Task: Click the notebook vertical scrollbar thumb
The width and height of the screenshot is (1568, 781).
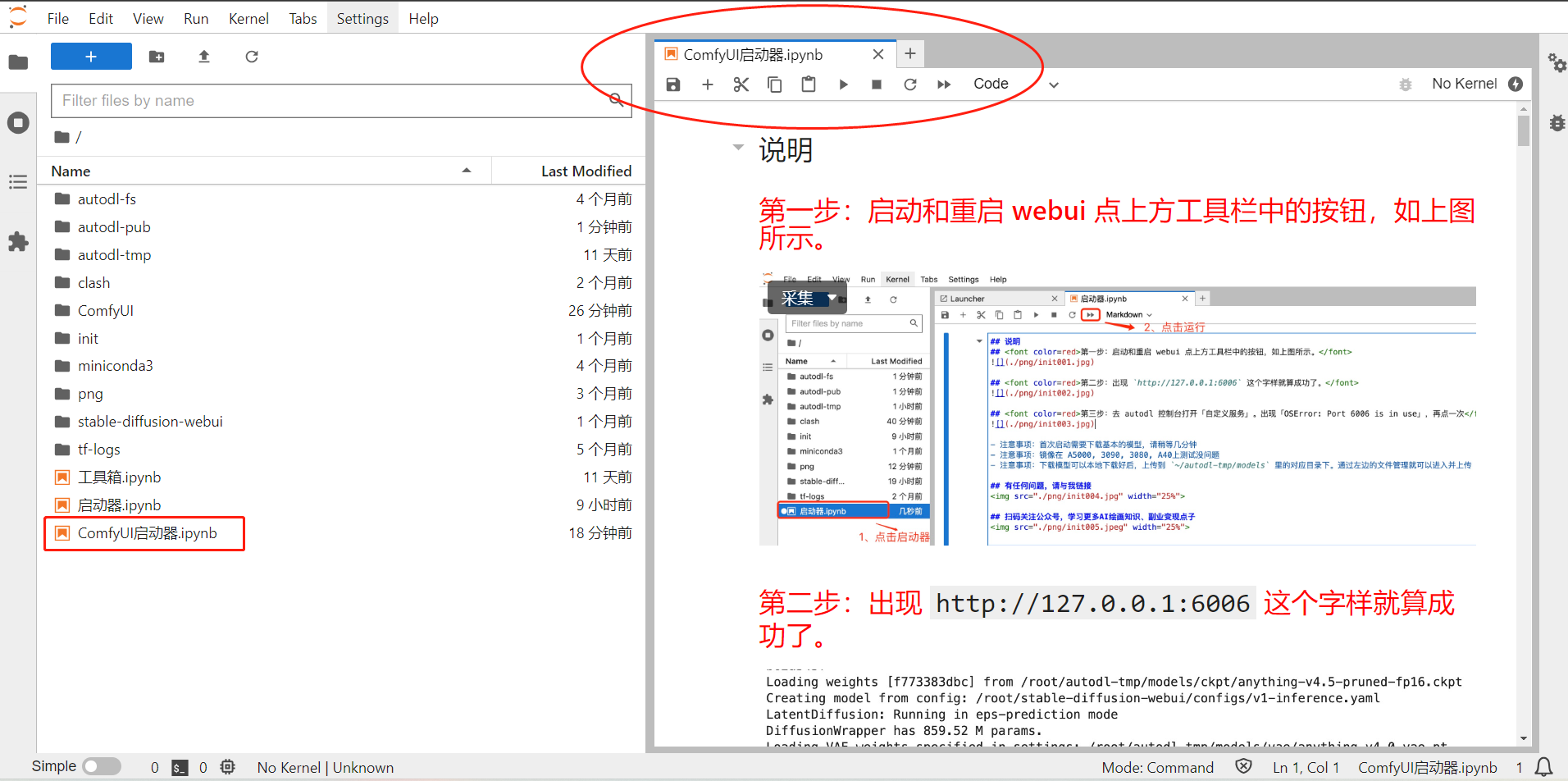Action: click(1524, 130)
